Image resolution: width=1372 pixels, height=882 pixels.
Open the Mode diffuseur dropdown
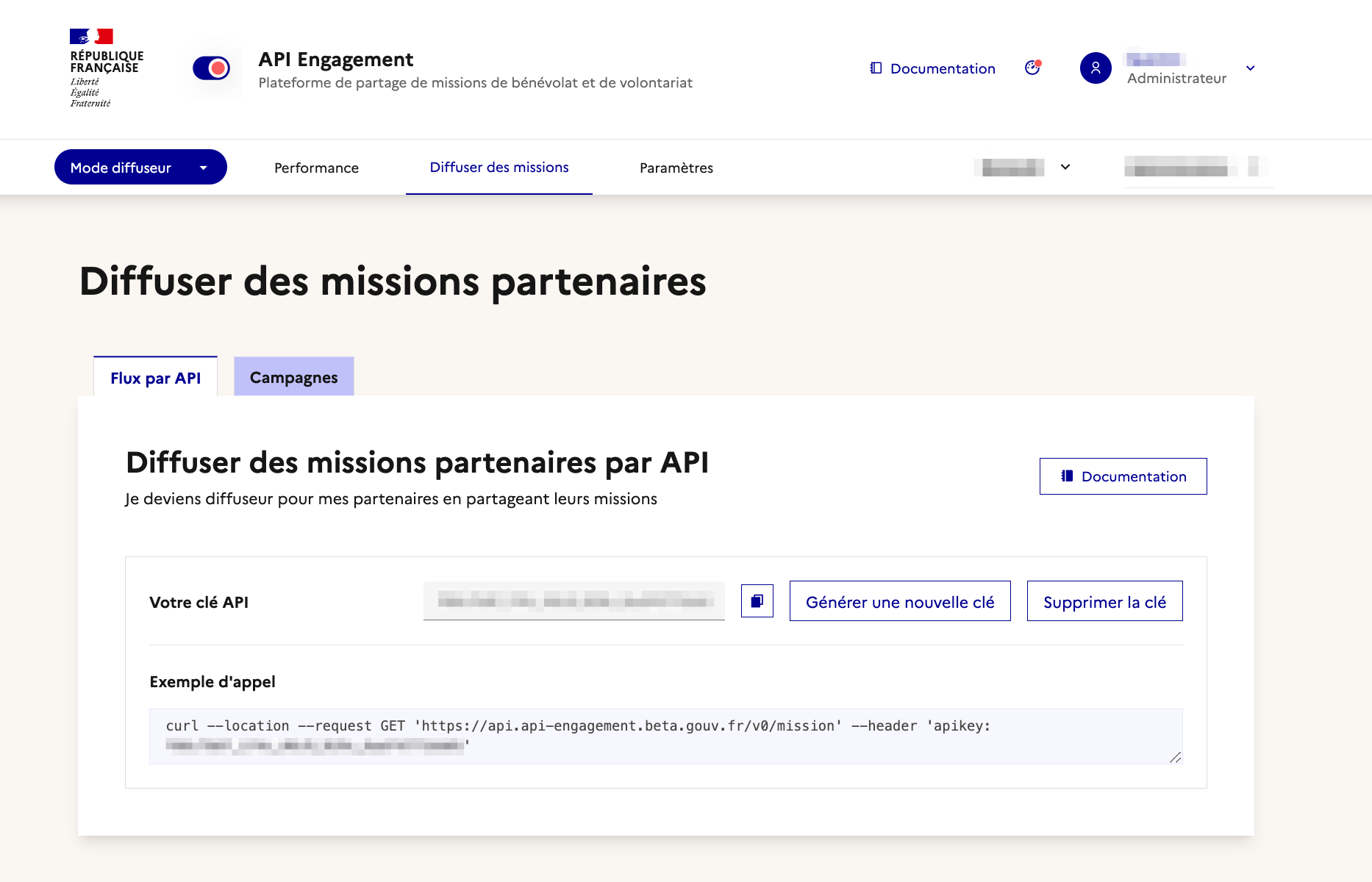click(140, 168)
